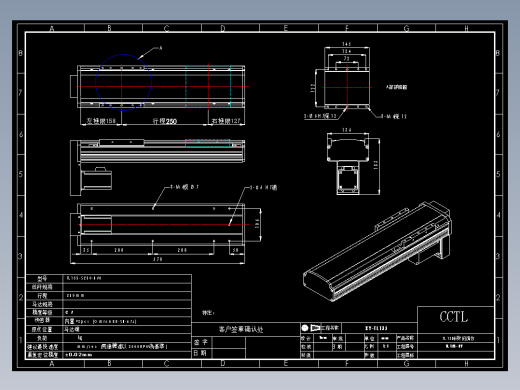520x390 pixels.
Task: Click the CCTL company logo text
Action: (454, 317)
